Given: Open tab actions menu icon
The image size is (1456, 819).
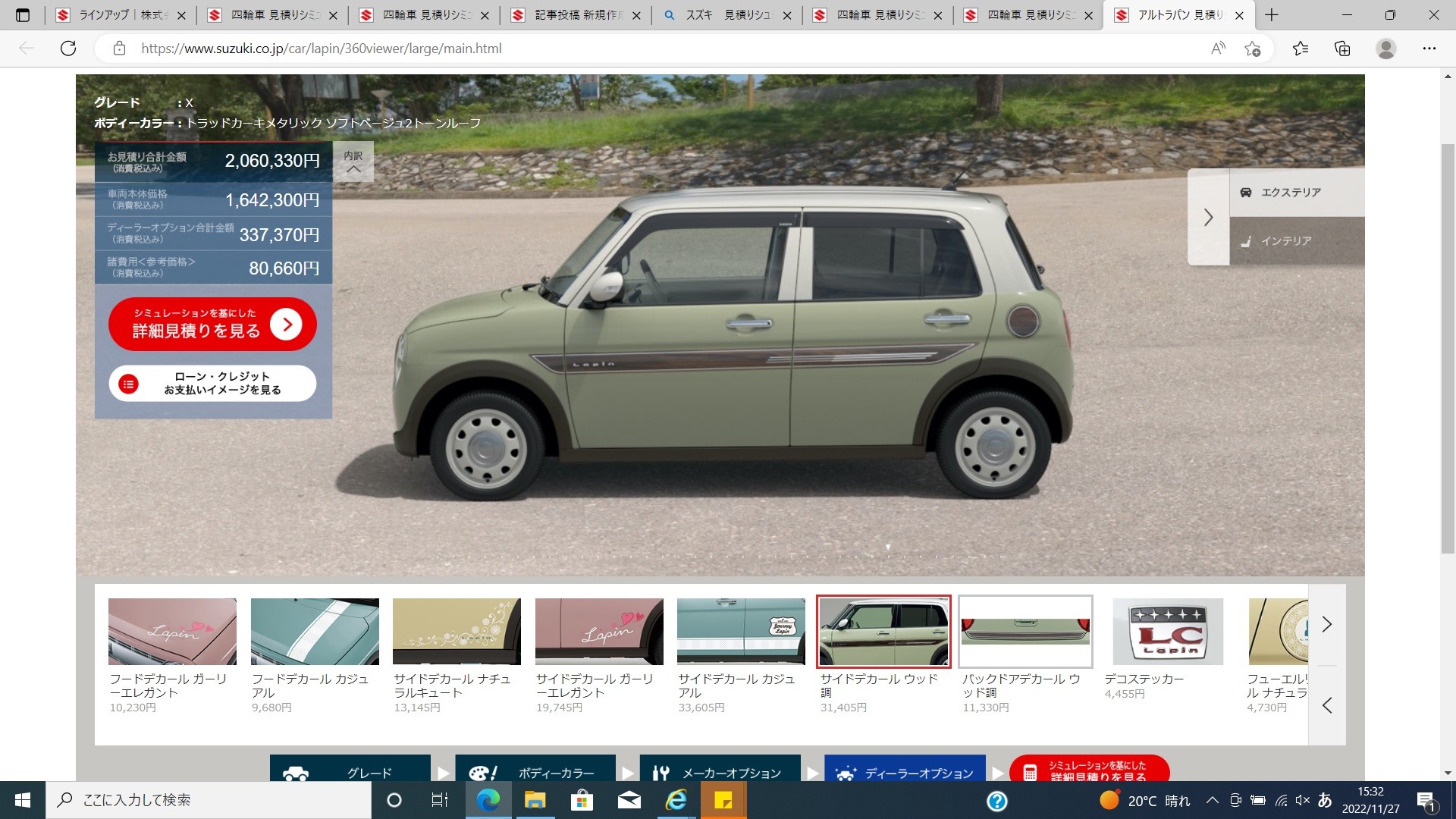Looking at the screenshot, I should pyautogui.click(x=23, y=14).
